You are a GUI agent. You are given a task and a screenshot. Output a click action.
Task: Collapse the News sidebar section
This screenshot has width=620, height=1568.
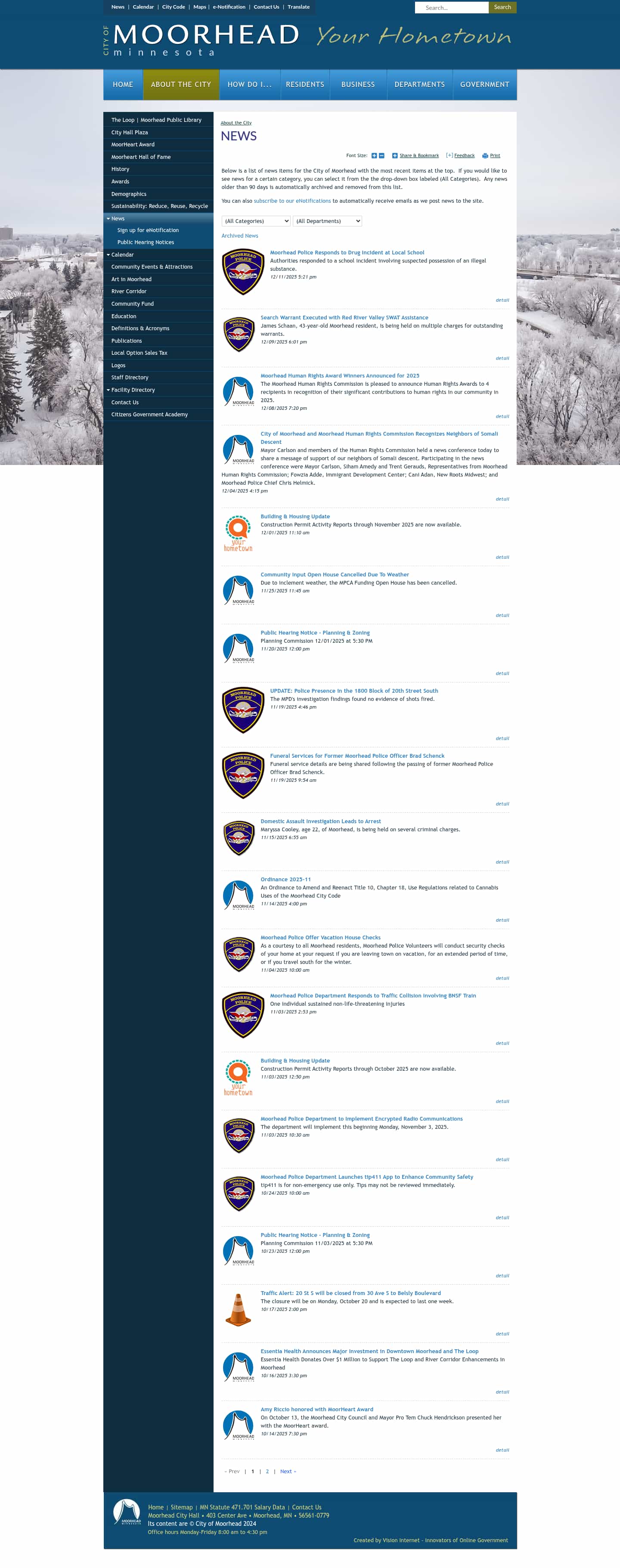click(x=108, y=219)
